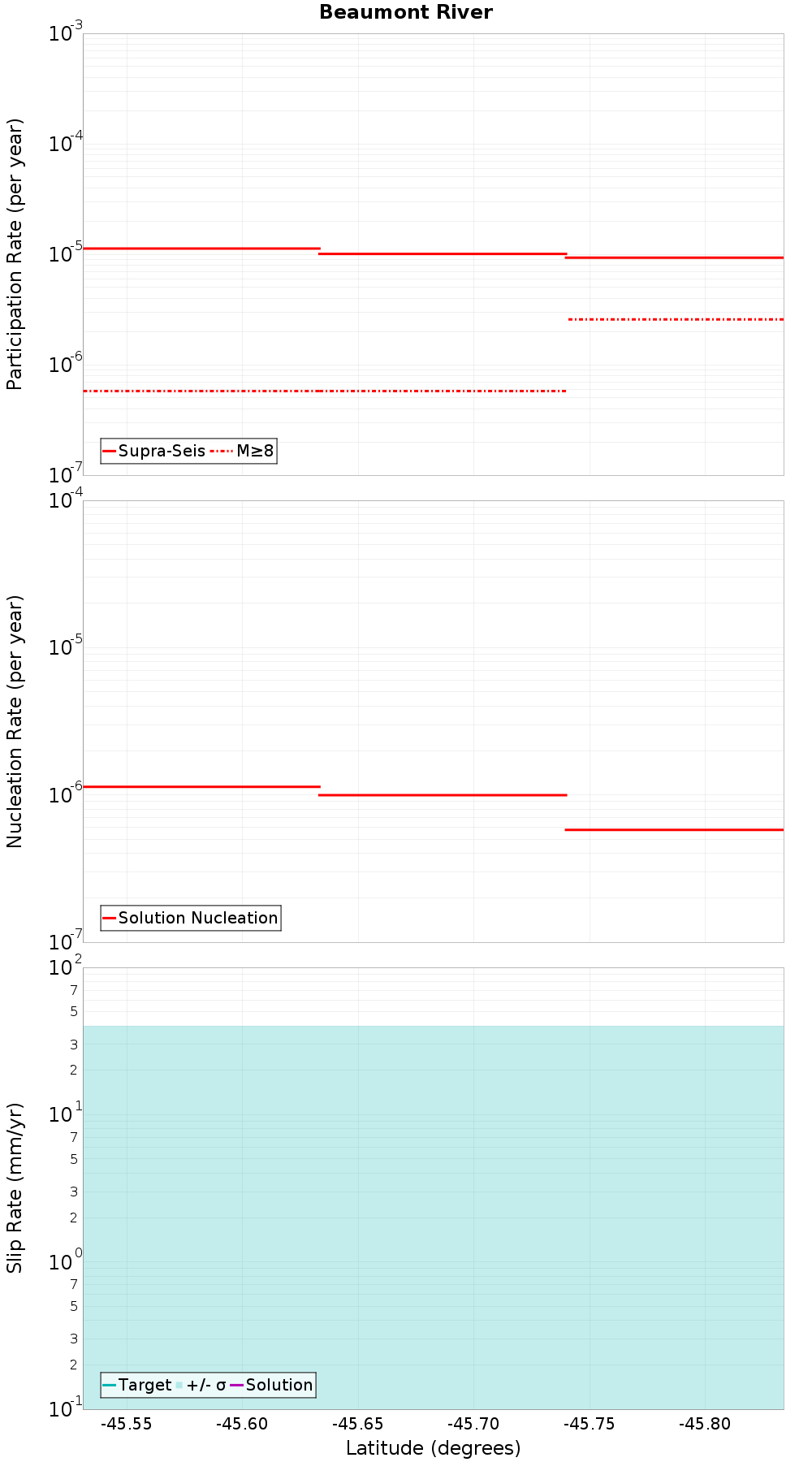Click the Target legend entry
The height and width of the screenshot is (1462, 812).
[x=137, y=1385]
